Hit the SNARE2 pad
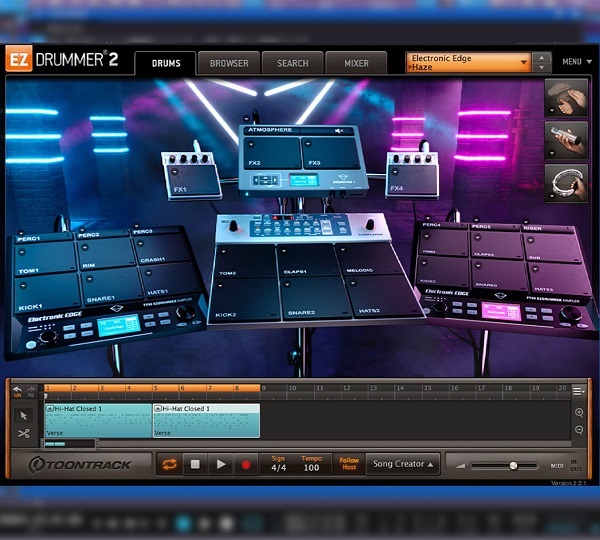 click(x=316, y=299)
